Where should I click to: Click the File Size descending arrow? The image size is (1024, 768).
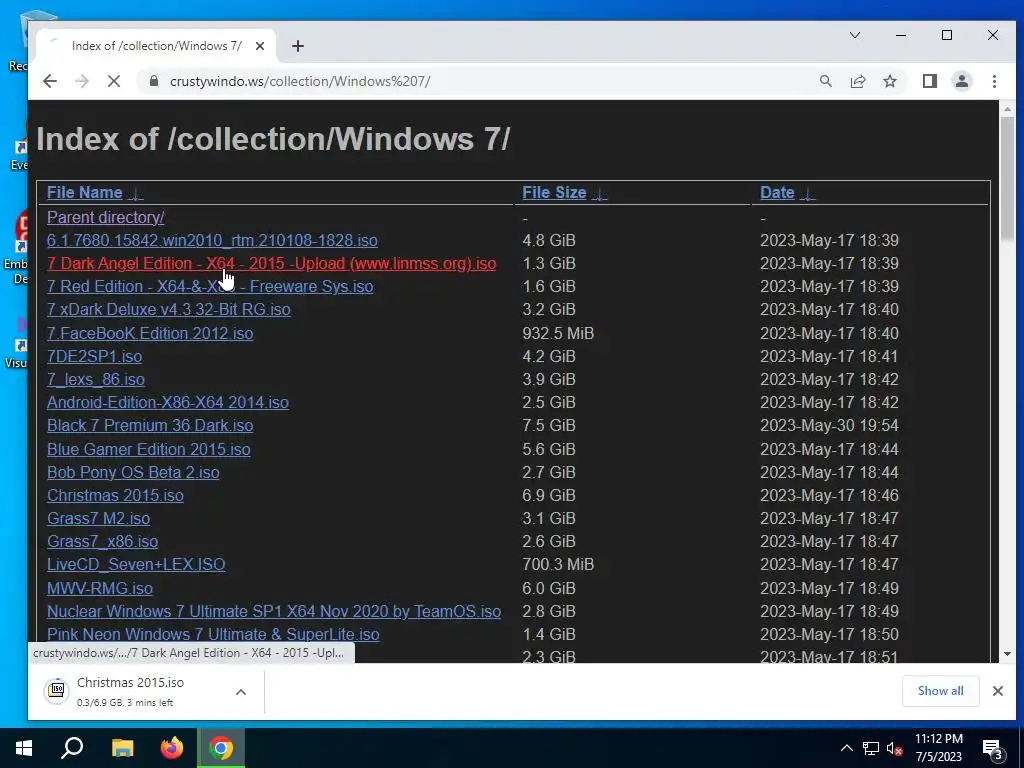pos(600,194)
